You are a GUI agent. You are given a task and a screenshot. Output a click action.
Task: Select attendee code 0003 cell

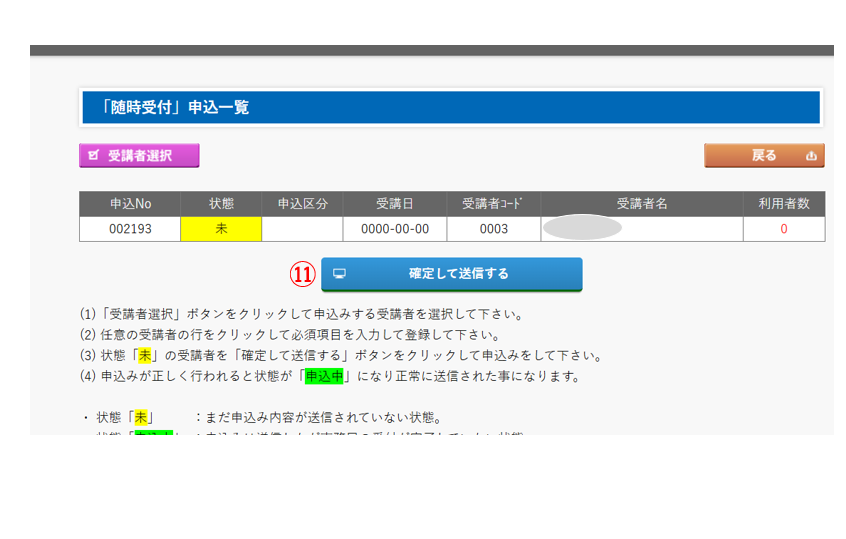(x=494, y=229)
